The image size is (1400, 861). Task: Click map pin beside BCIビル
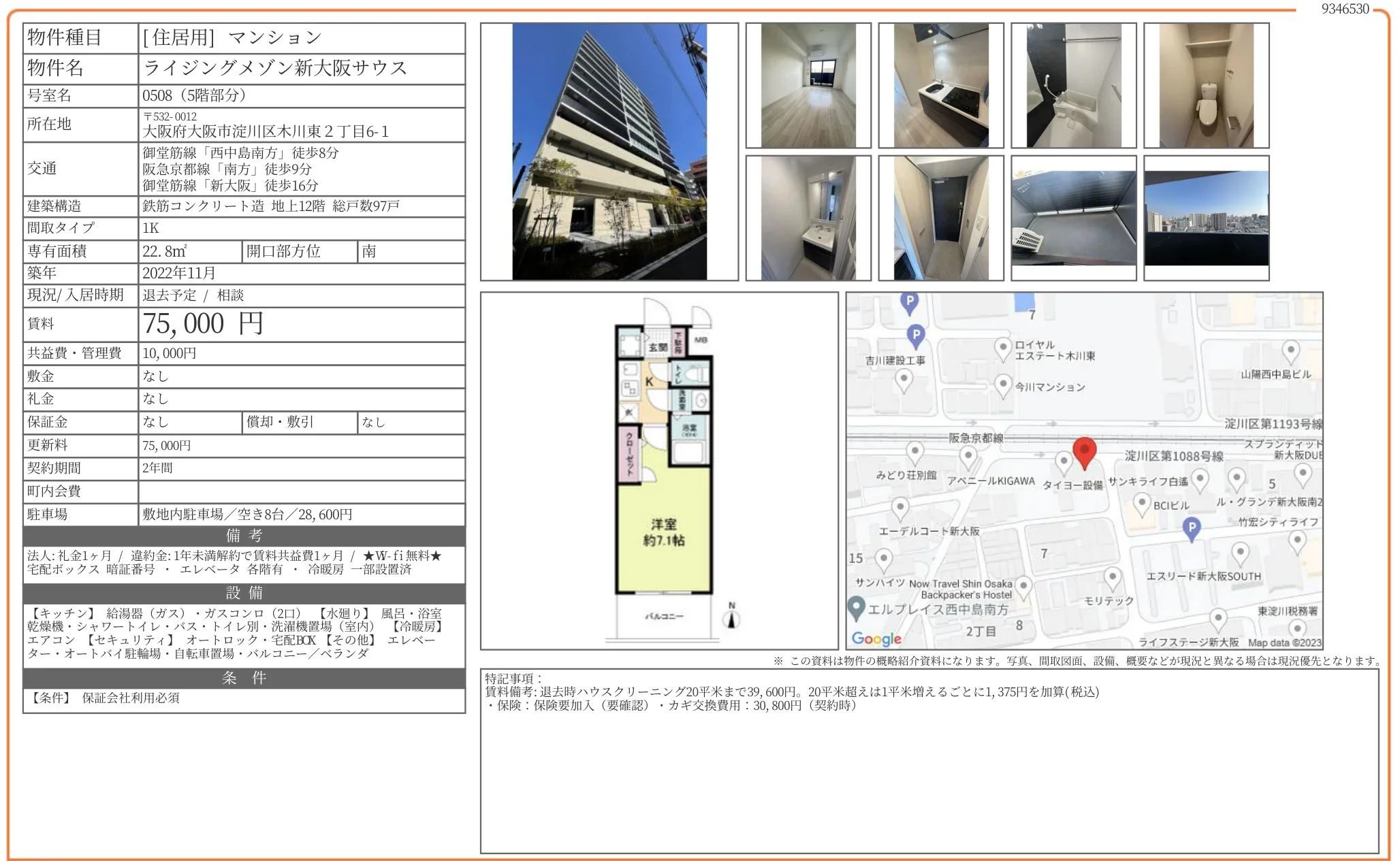click(1142, 504)
